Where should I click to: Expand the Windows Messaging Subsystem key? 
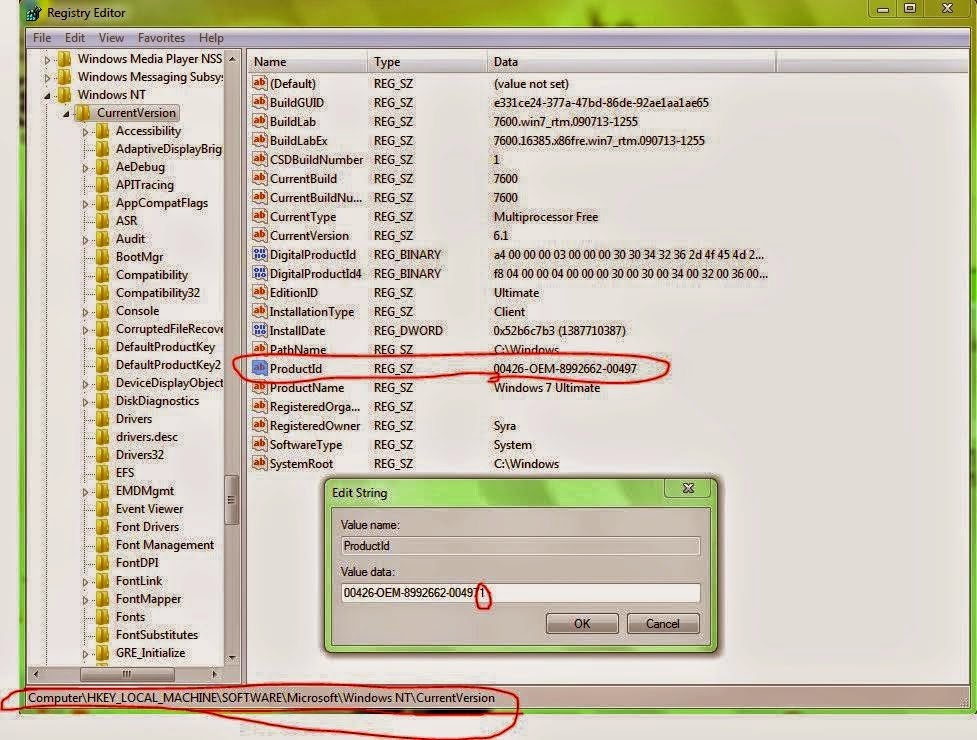[x=47, y=78]
